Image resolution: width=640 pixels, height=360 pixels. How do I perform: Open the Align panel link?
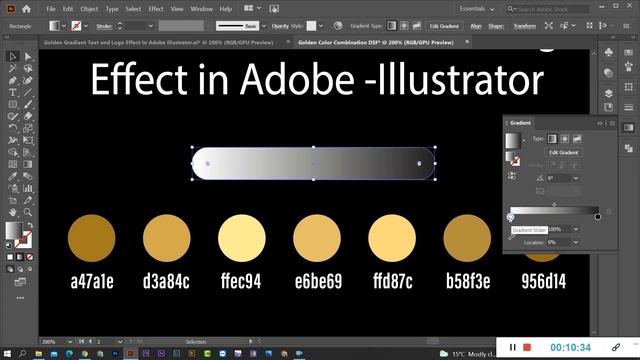[x=476, y=26]
